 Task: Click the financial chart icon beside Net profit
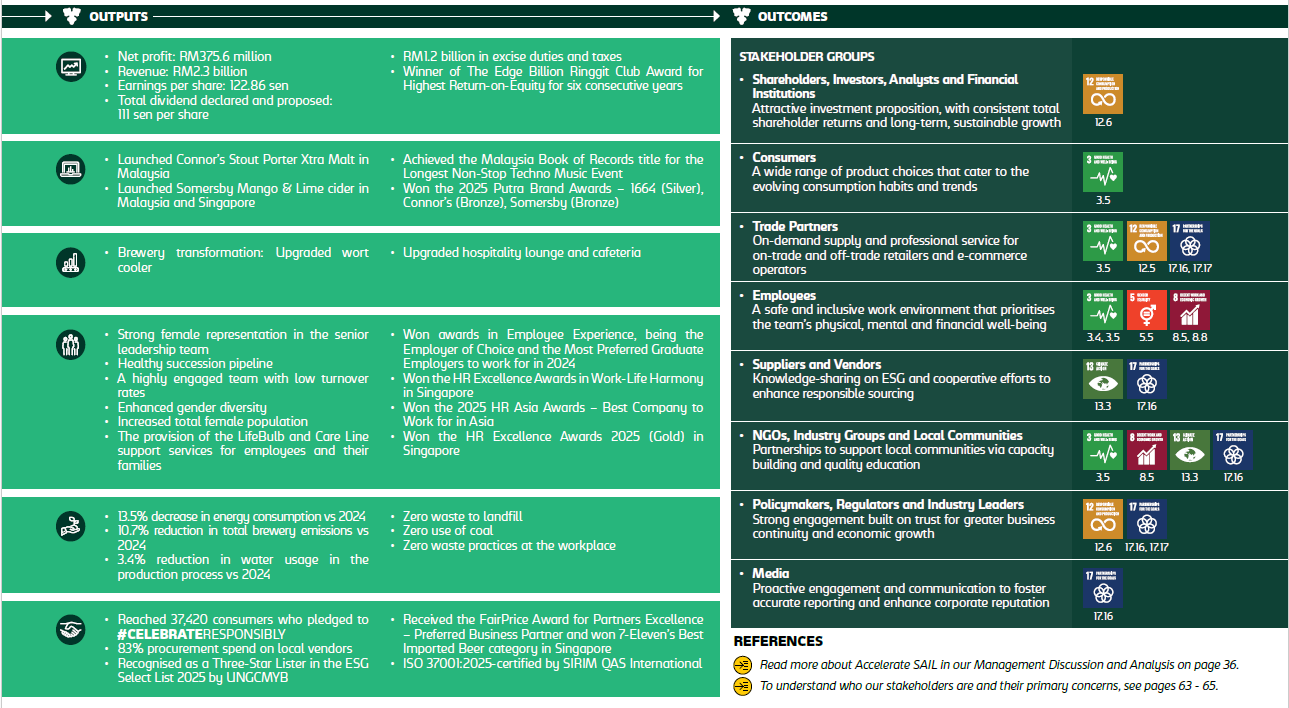coord(71,67)
